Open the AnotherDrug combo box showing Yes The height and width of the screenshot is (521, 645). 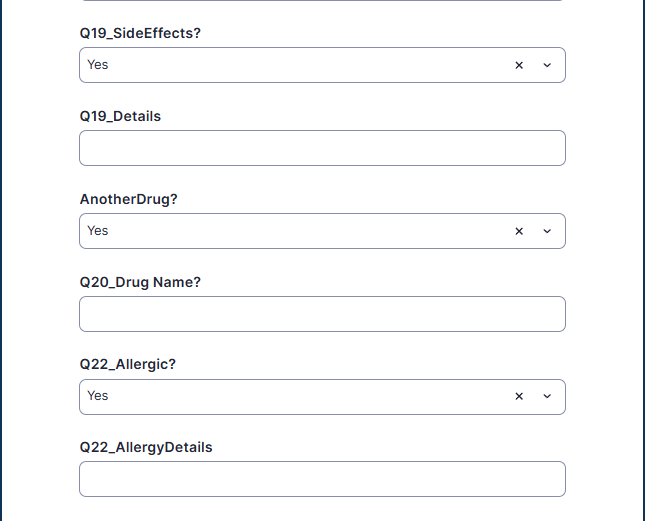tap(290, 231)
